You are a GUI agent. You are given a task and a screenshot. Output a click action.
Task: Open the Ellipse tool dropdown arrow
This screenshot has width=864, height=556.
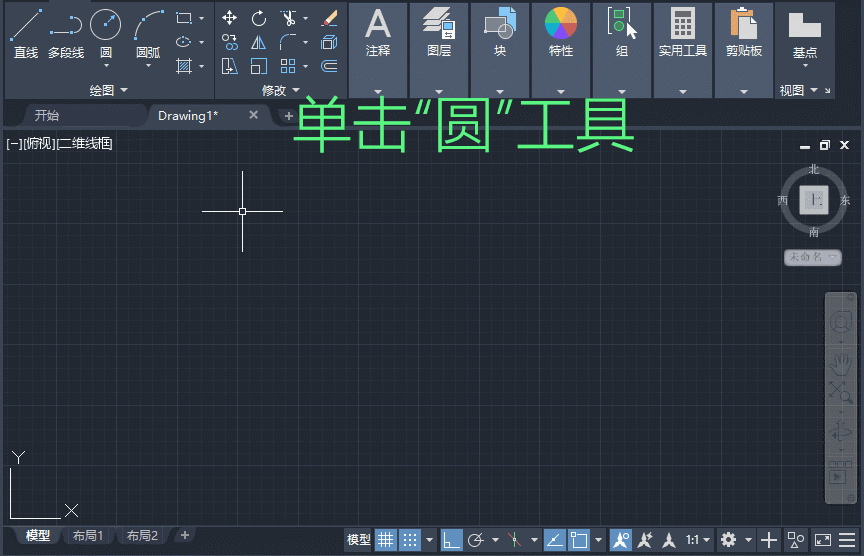[202, 42]
